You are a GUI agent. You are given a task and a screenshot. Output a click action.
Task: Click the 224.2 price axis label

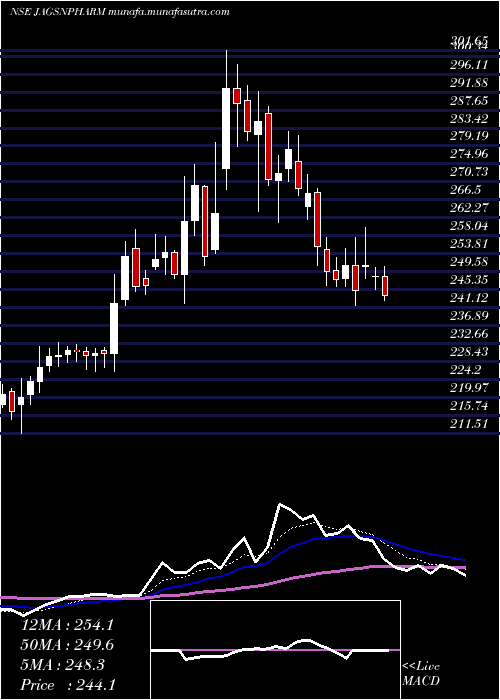click(x=465, y=370)
